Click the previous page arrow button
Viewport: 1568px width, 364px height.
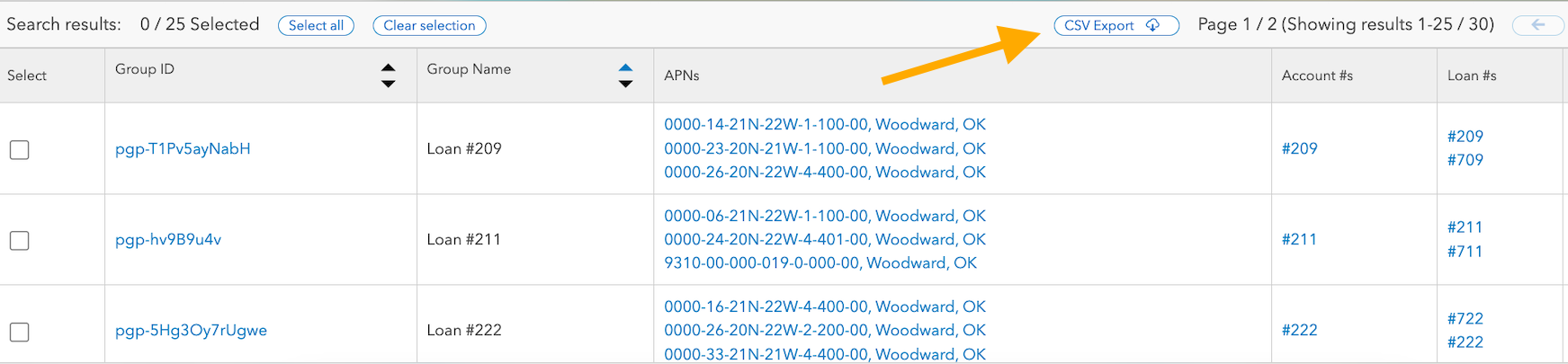click(1538, 25)
